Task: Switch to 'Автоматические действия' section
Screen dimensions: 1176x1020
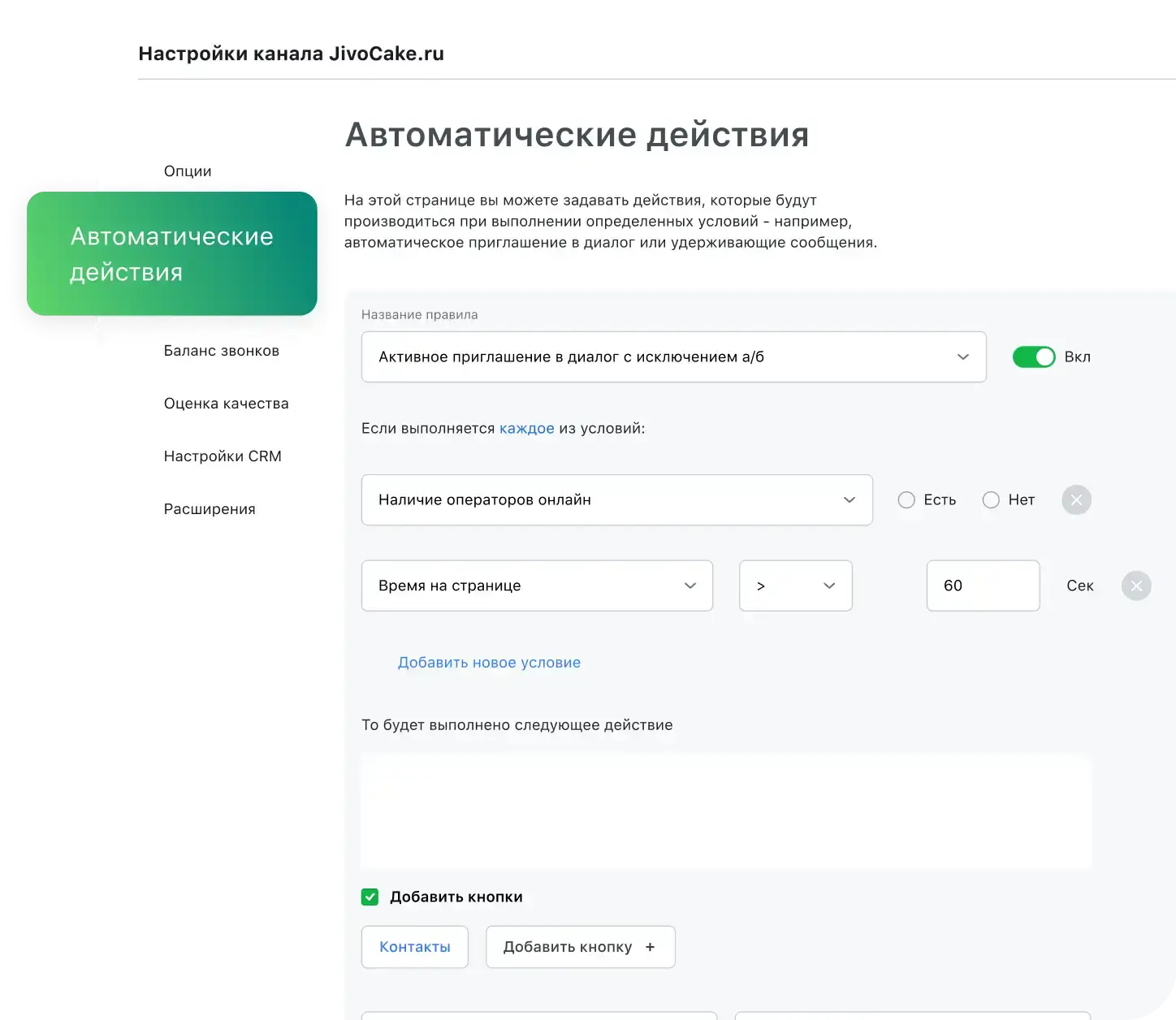Action: 171,253
